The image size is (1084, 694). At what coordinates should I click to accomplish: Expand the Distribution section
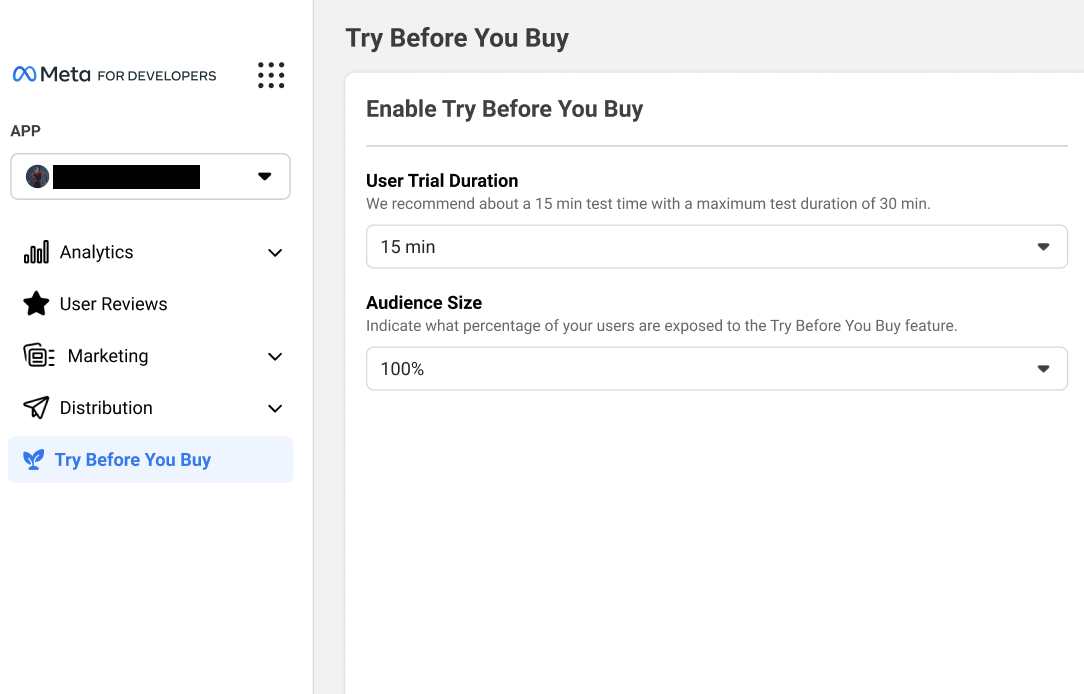point(274,408)
